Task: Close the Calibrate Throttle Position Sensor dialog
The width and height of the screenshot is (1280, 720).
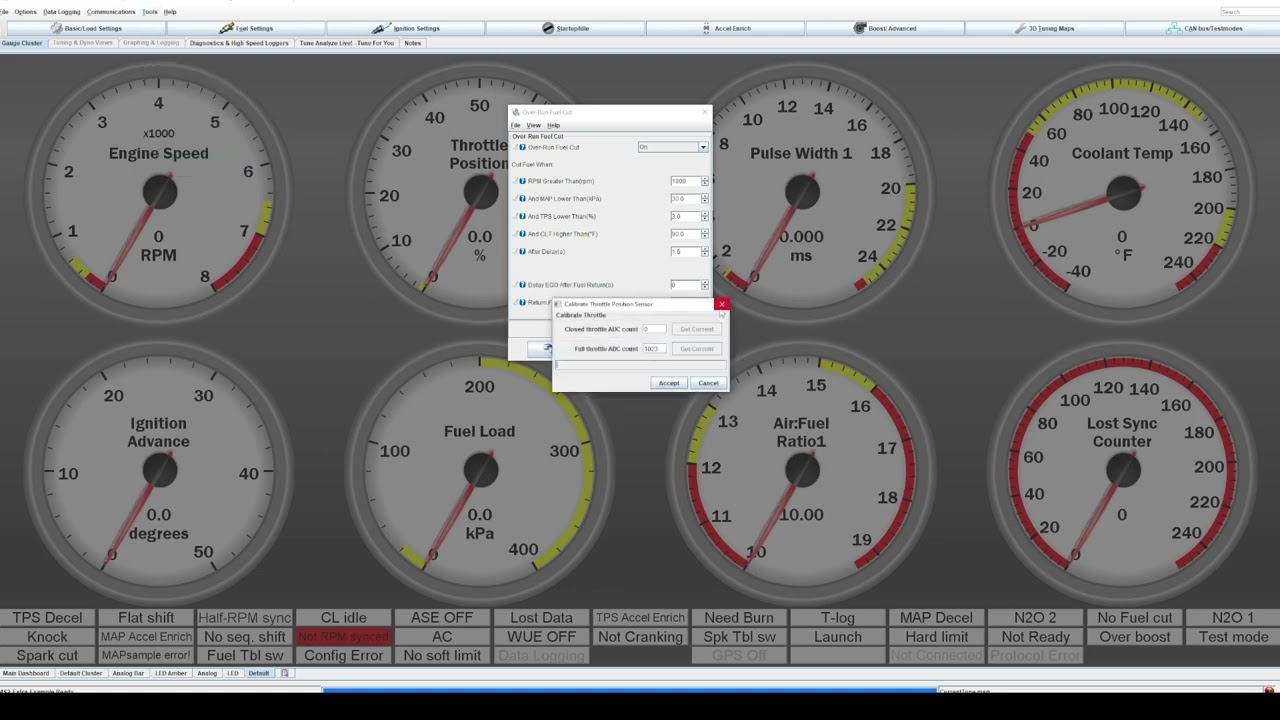Action: point(722,304)
